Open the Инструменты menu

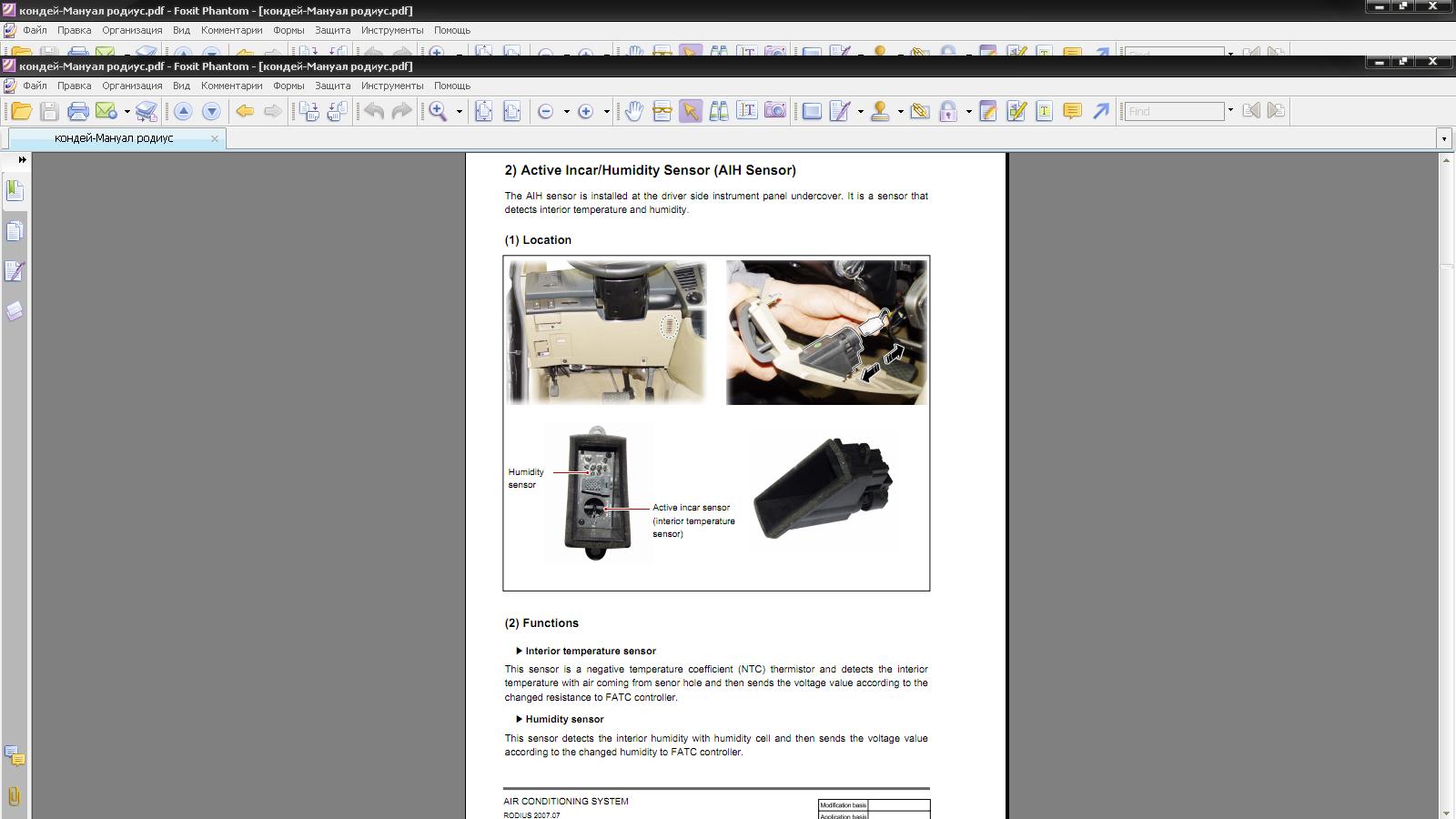pyautogui.click(x=391, y=86)
